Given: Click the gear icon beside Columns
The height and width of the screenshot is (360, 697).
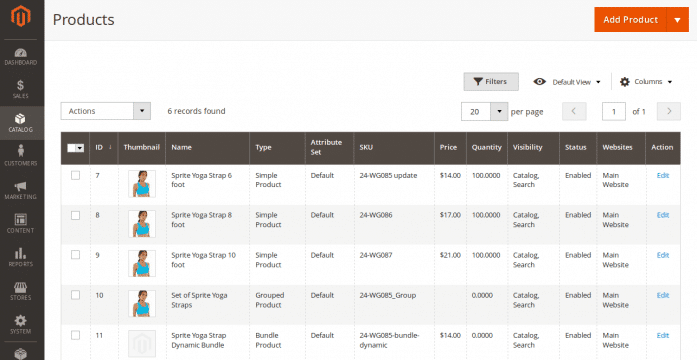Looking at the screenshot, I should point(625,82).
